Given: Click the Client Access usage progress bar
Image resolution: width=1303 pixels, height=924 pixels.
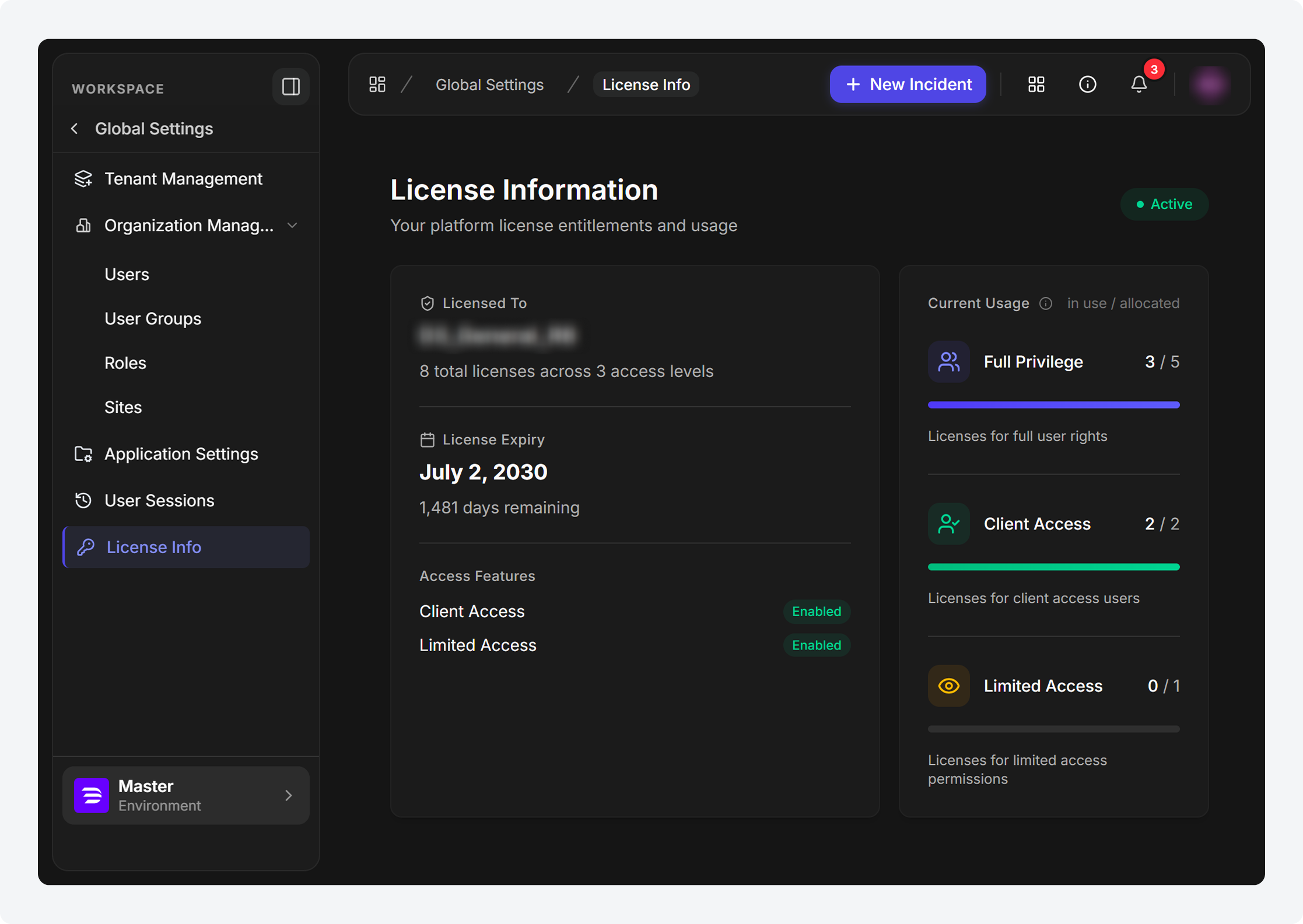Looking at the screenshot, I should [x=1053, y=567].
